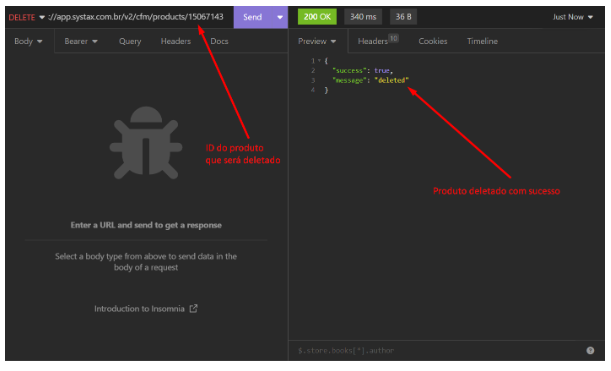Switch to the request Headers tab
The height and width of the screenshot is (371, 611).
click(x=176, y=41)
